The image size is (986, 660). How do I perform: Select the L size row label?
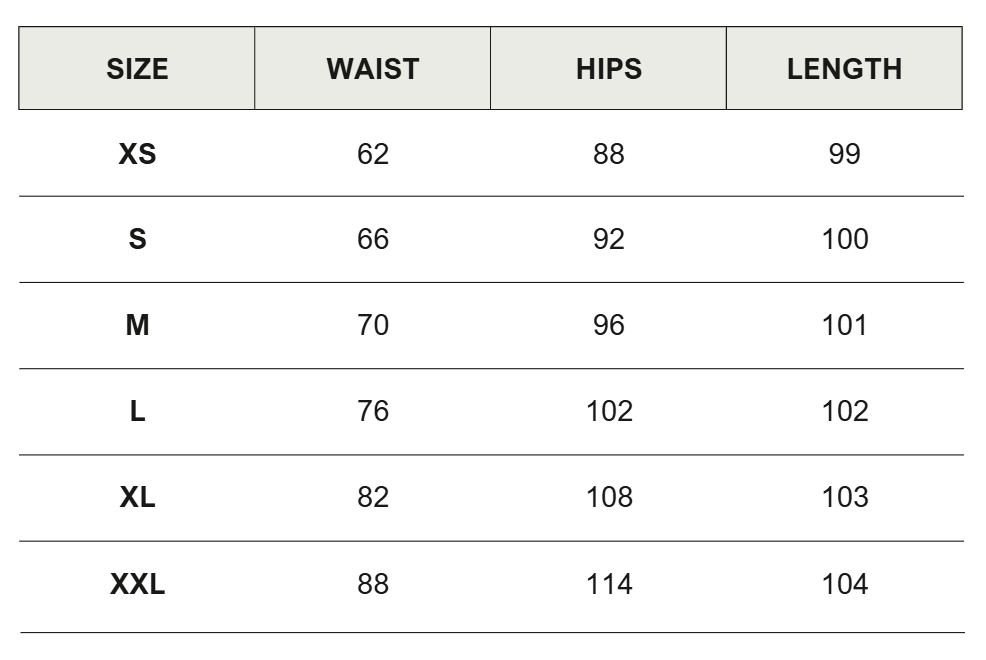point(137,412)
